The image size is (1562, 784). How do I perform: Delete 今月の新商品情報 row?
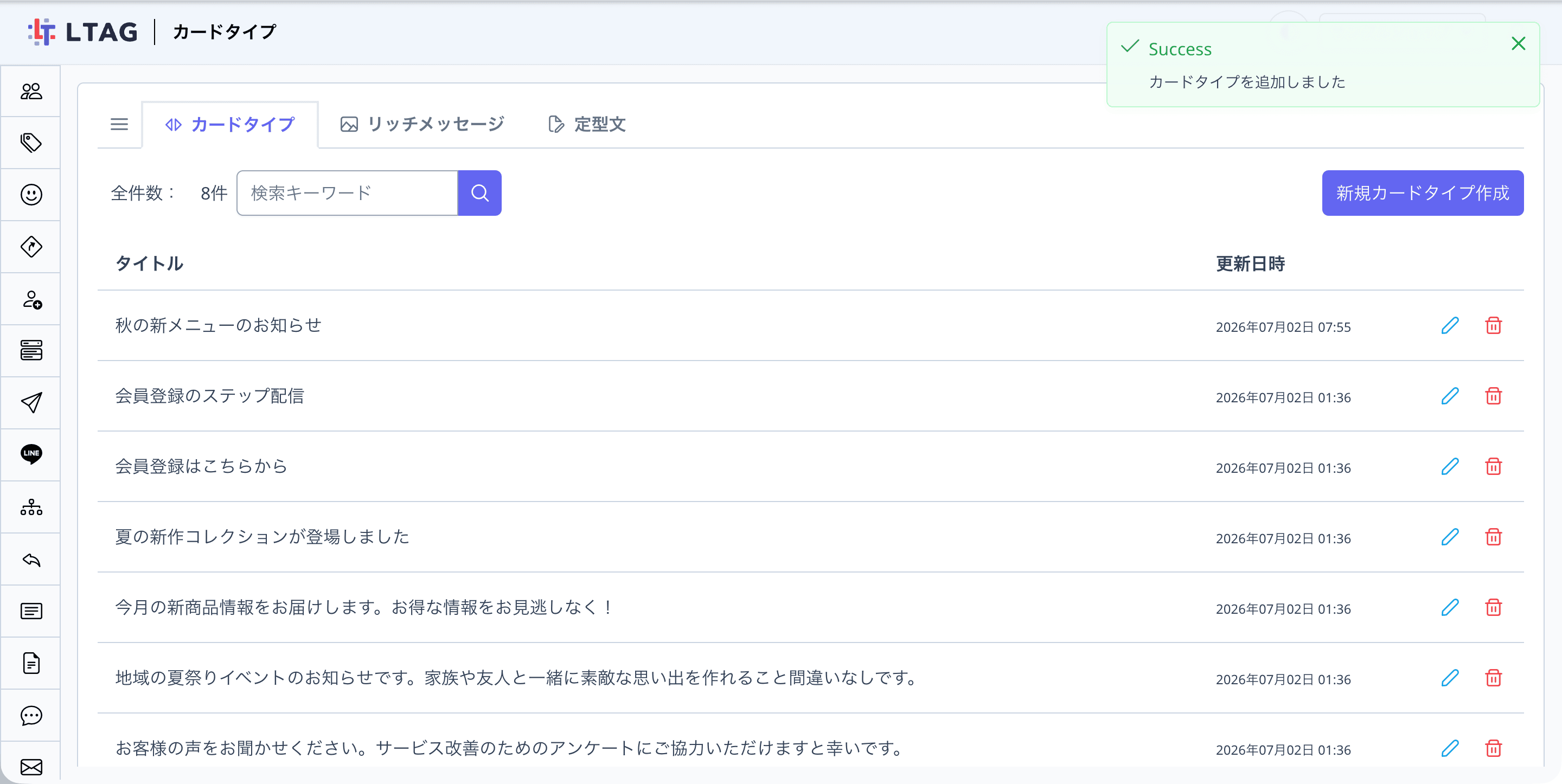click(1493, 607)
